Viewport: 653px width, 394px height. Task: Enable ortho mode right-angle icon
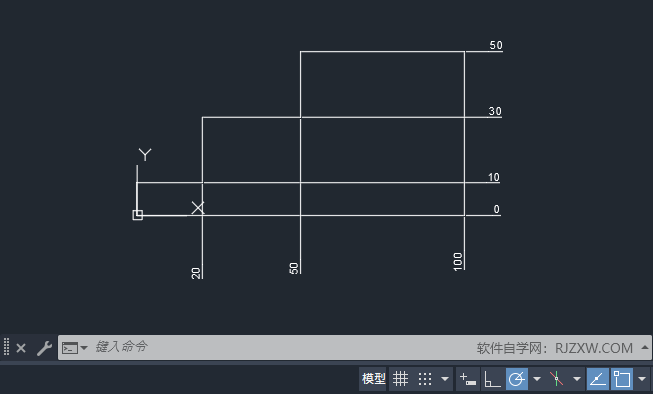click(492, 379)
